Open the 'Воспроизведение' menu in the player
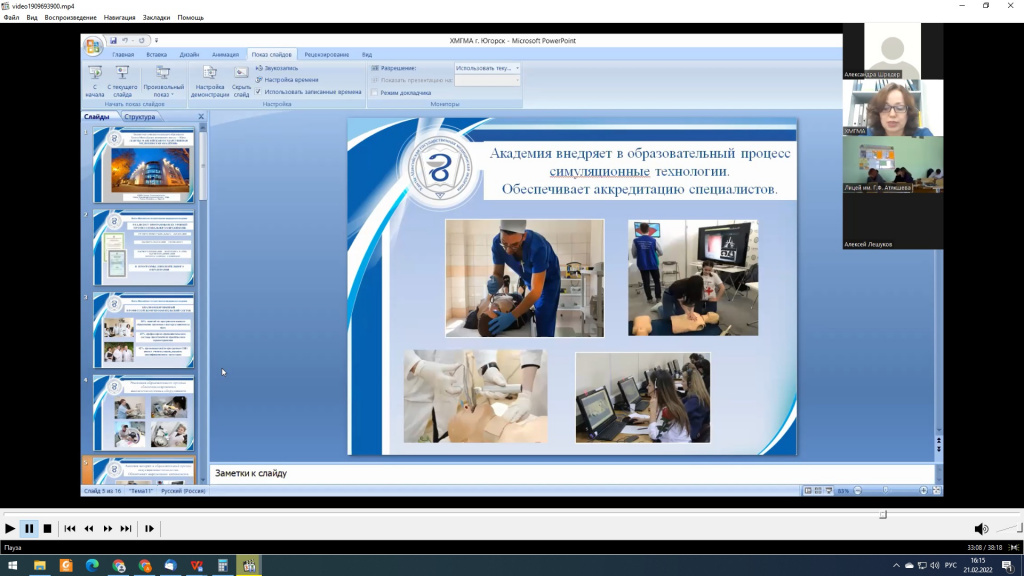1024x576 pixels. (x=71, y=17)
